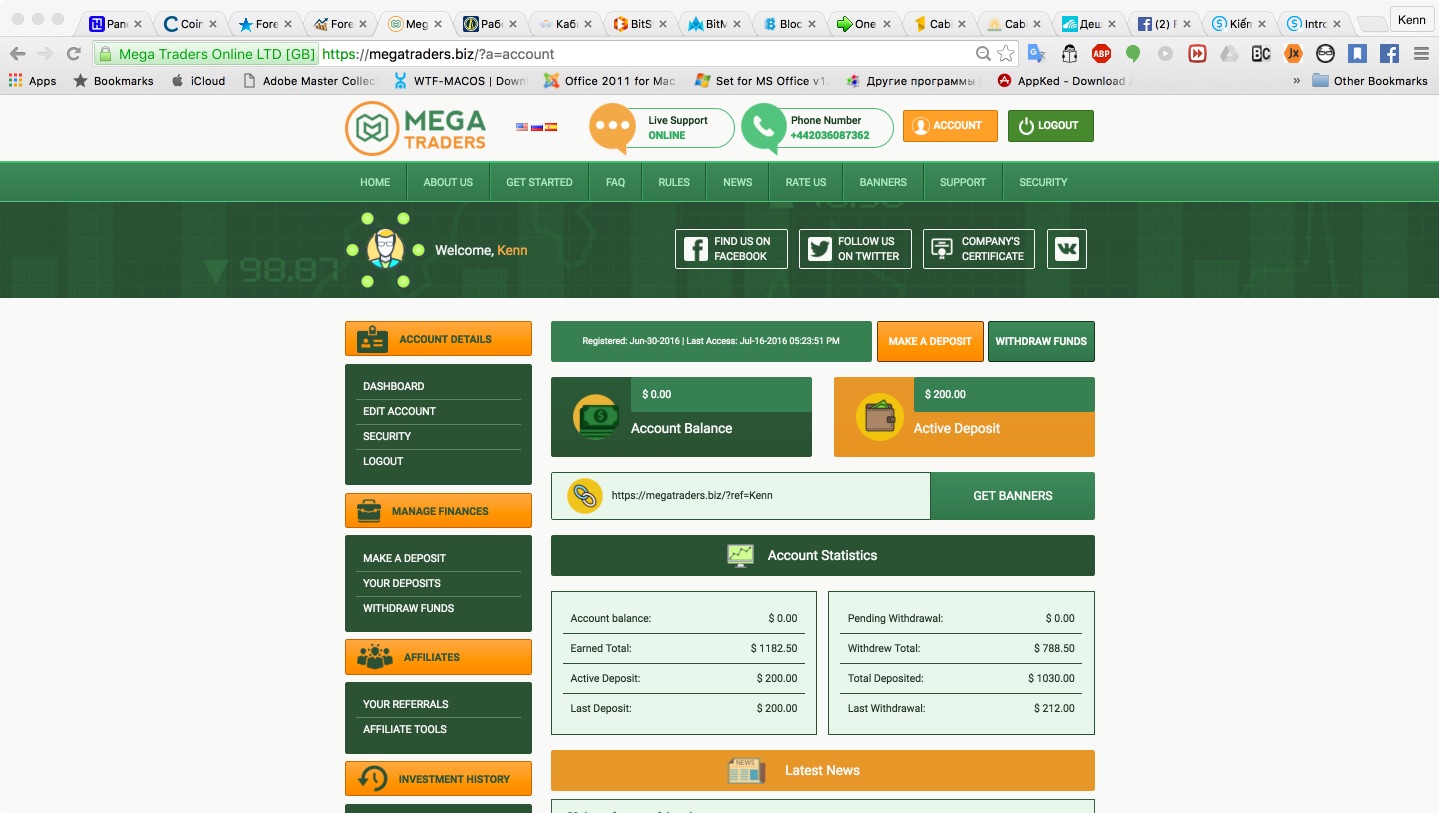The image size is (1439, 813).
Task: Click Withdrew Total value $ 788.50
Action: pos(1054,648)
